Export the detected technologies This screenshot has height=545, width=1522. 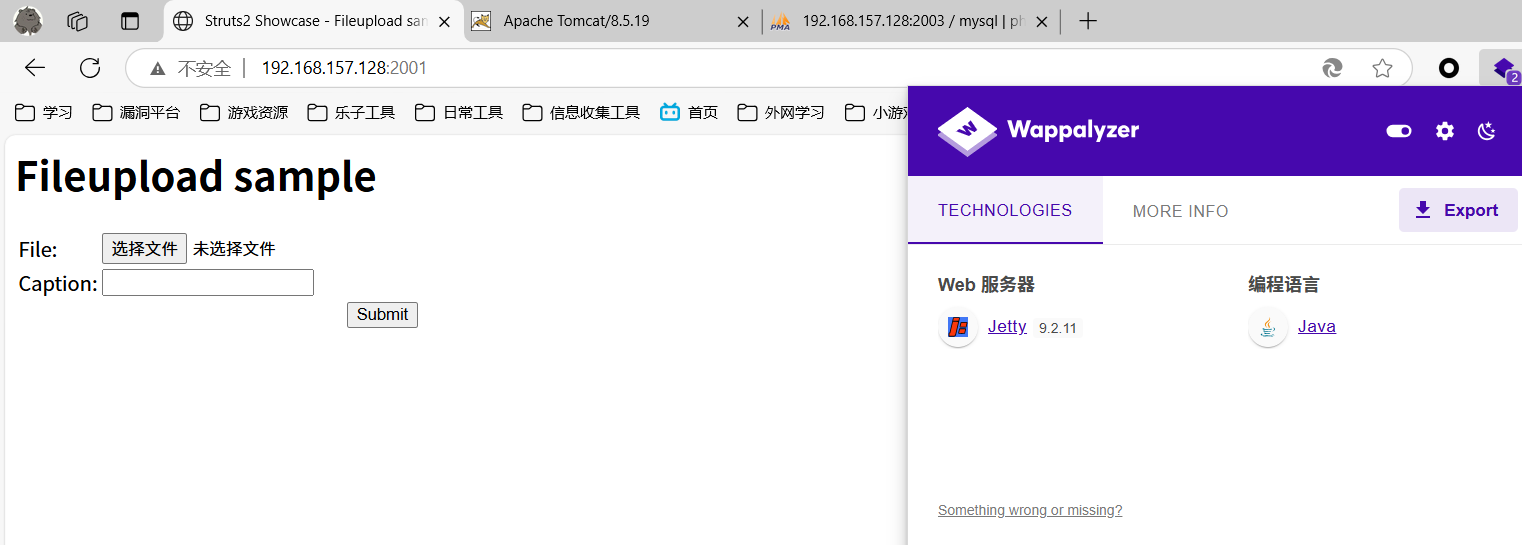tap(1458, 210)
